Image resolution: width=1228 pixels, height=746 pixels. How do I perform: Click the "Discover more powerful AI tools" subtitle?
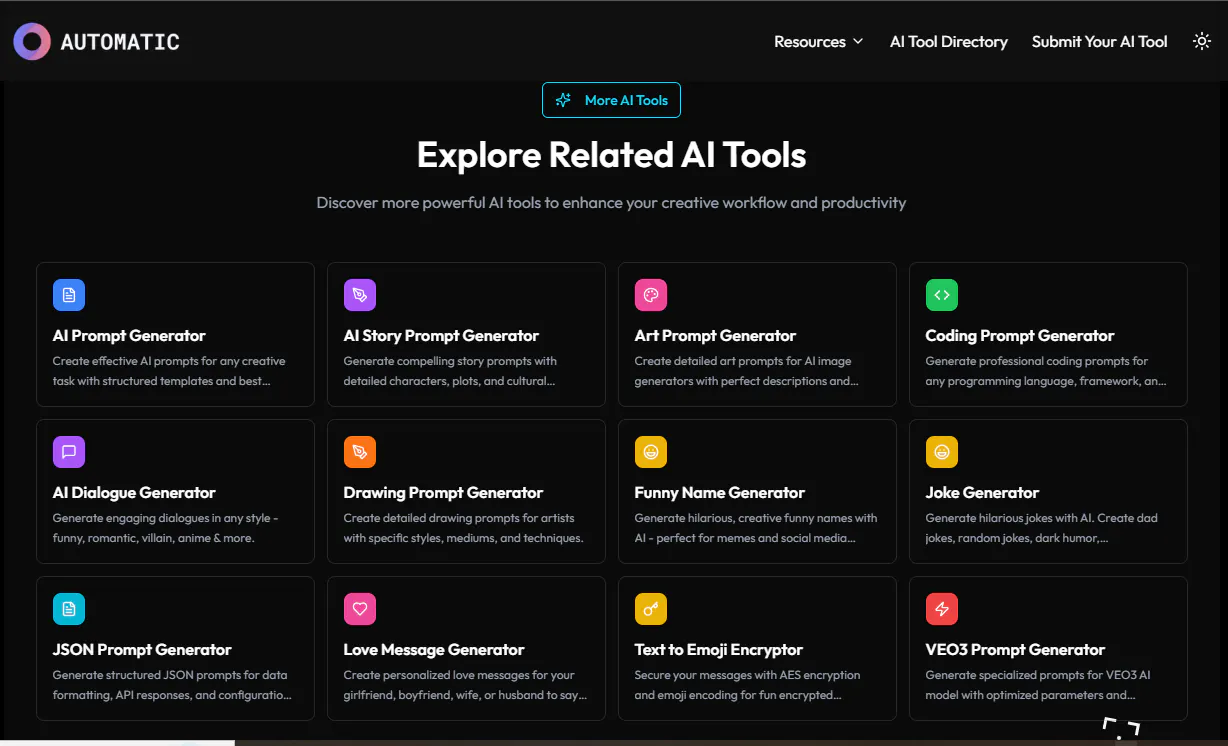[x=611, y=203]
